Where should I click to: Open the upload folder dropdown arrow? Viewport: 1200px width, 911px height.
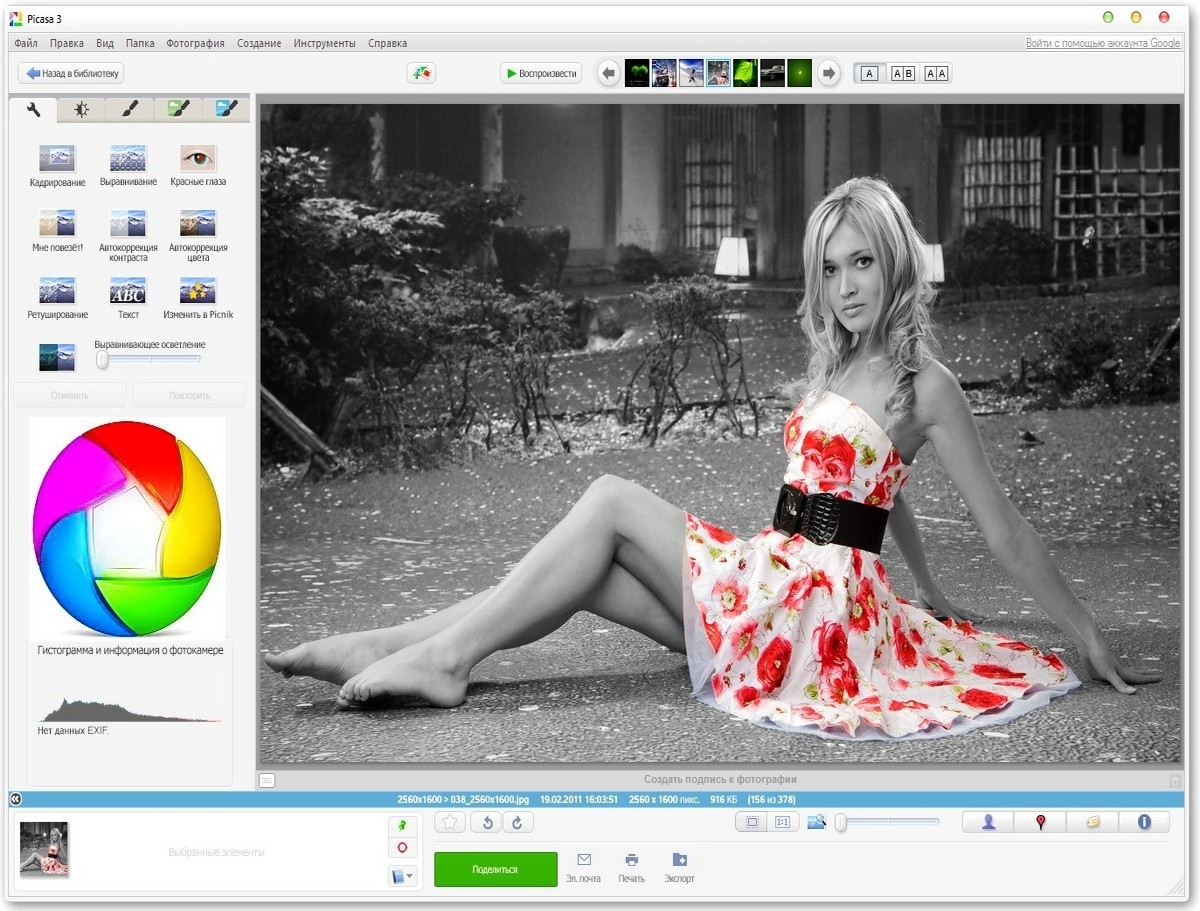(x=410, y=875)
